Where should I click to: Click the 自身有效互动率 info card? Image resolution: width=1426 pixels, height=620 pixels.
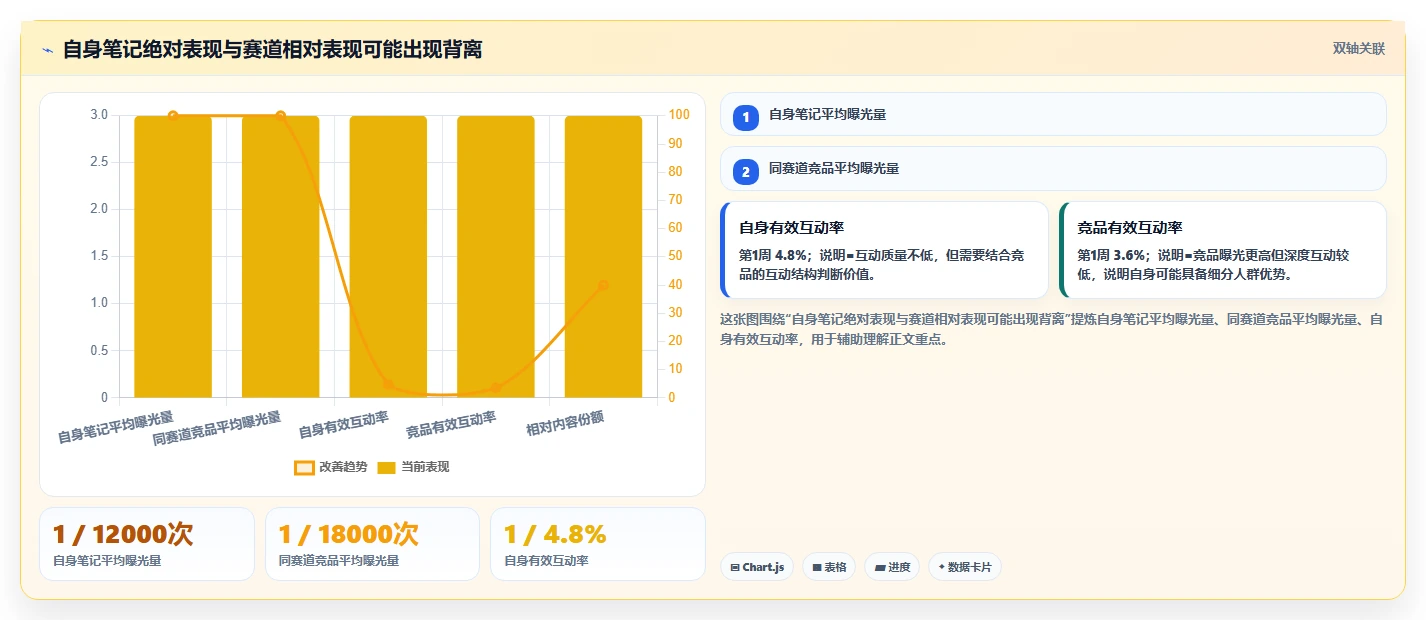pyautogui.click(x=884, y=250)
